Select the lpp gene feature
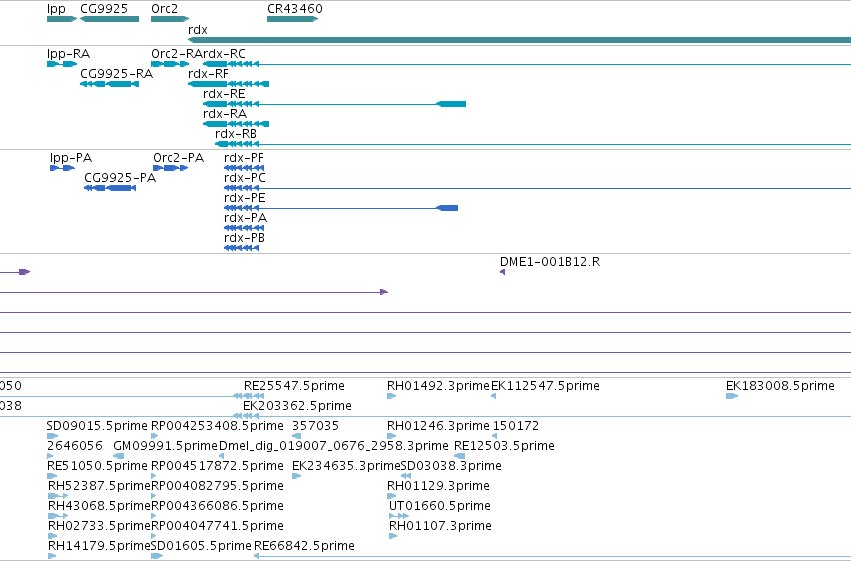The width and height of the screenshot is (851, 561). point(62,19)
